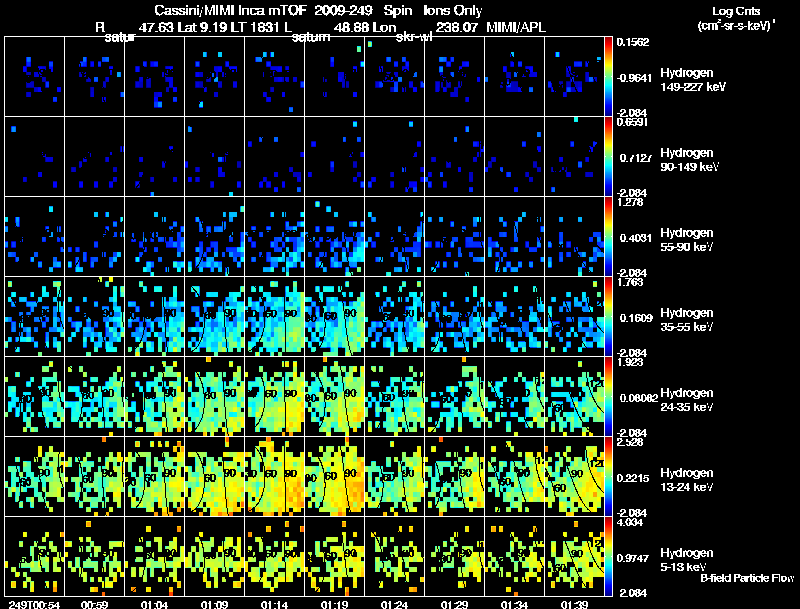
Task: Open the 35-55 keV image panel at 01:24
Action: point(394,317)
